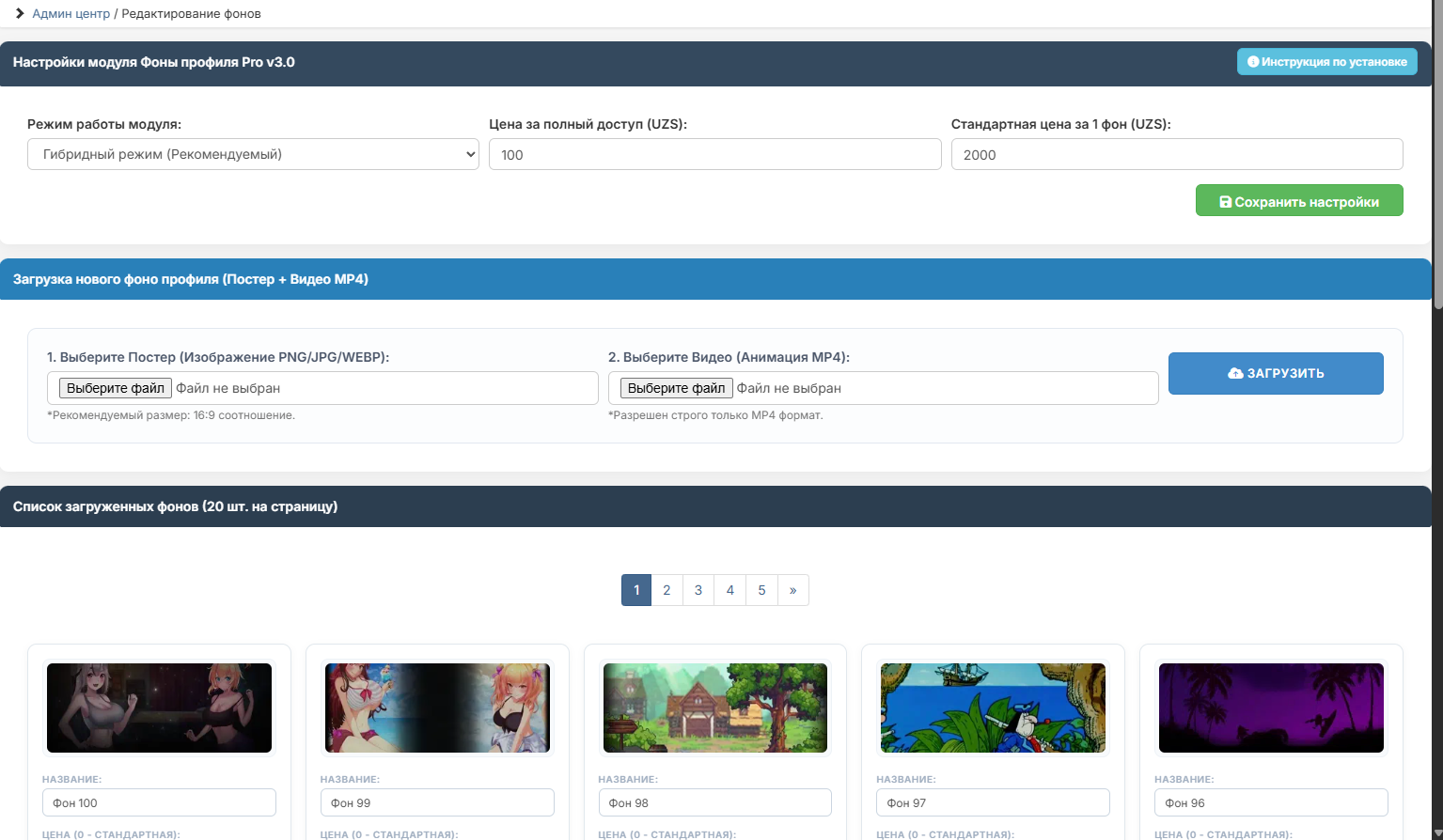Click the name field containing Фон 96
1443x840 pixels.
pos(1271,802)
